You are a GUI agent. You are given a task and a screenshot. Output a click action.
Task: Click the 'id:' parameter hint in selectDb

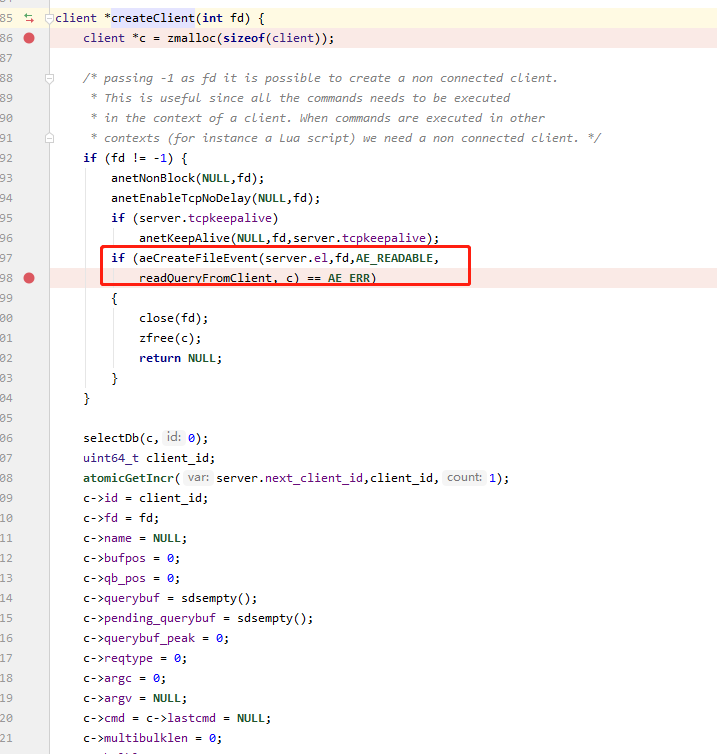coord(173,438)
